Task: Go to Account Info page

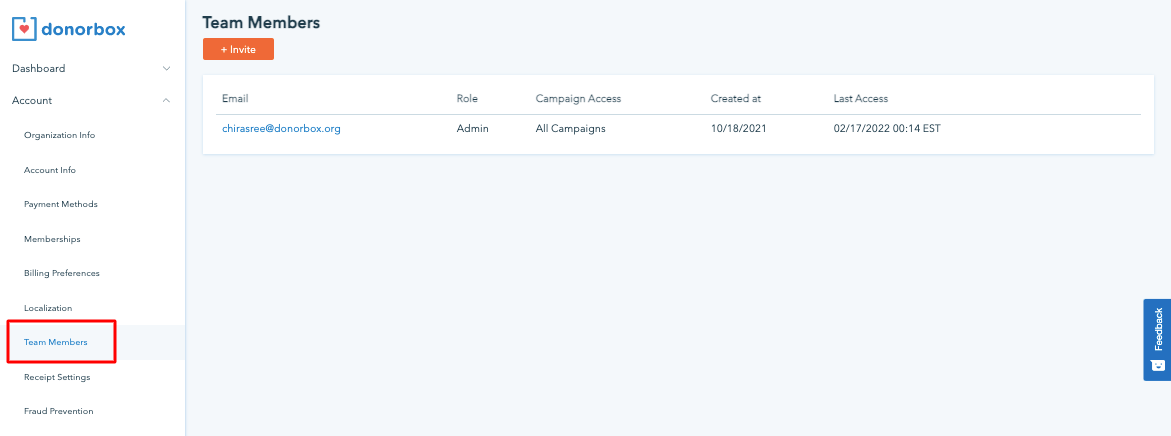Action: (50, 170)
